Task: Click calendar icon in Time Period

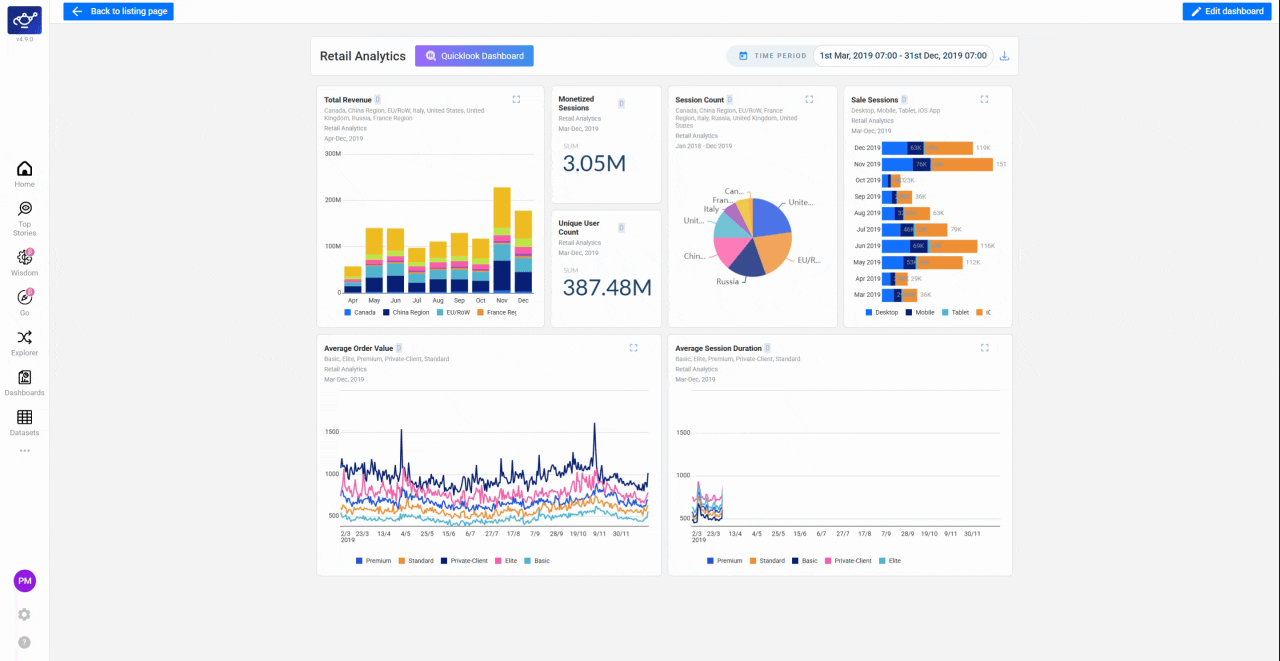Action: click(743, 56)
